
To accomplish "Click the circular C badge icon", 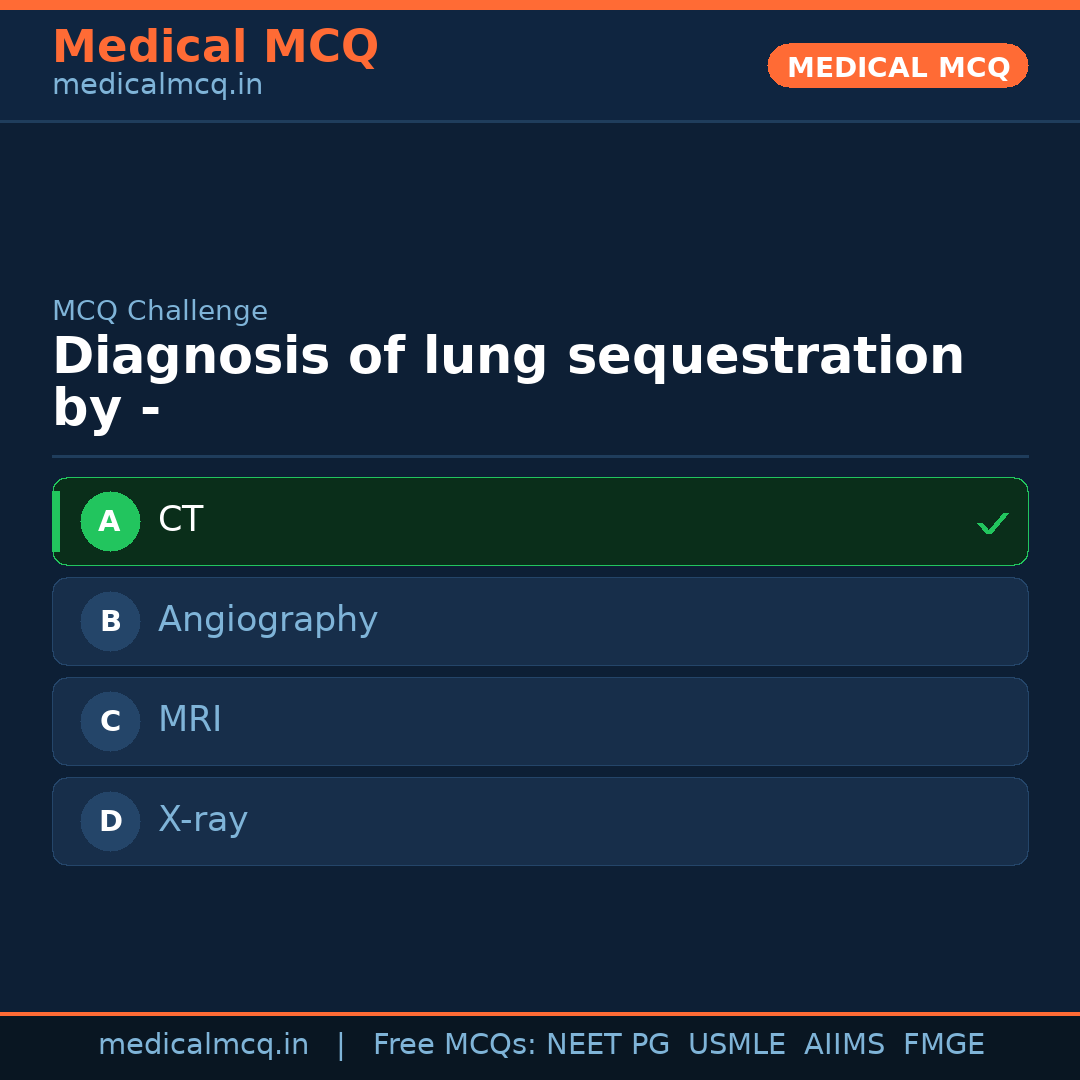I will point(110,721).
